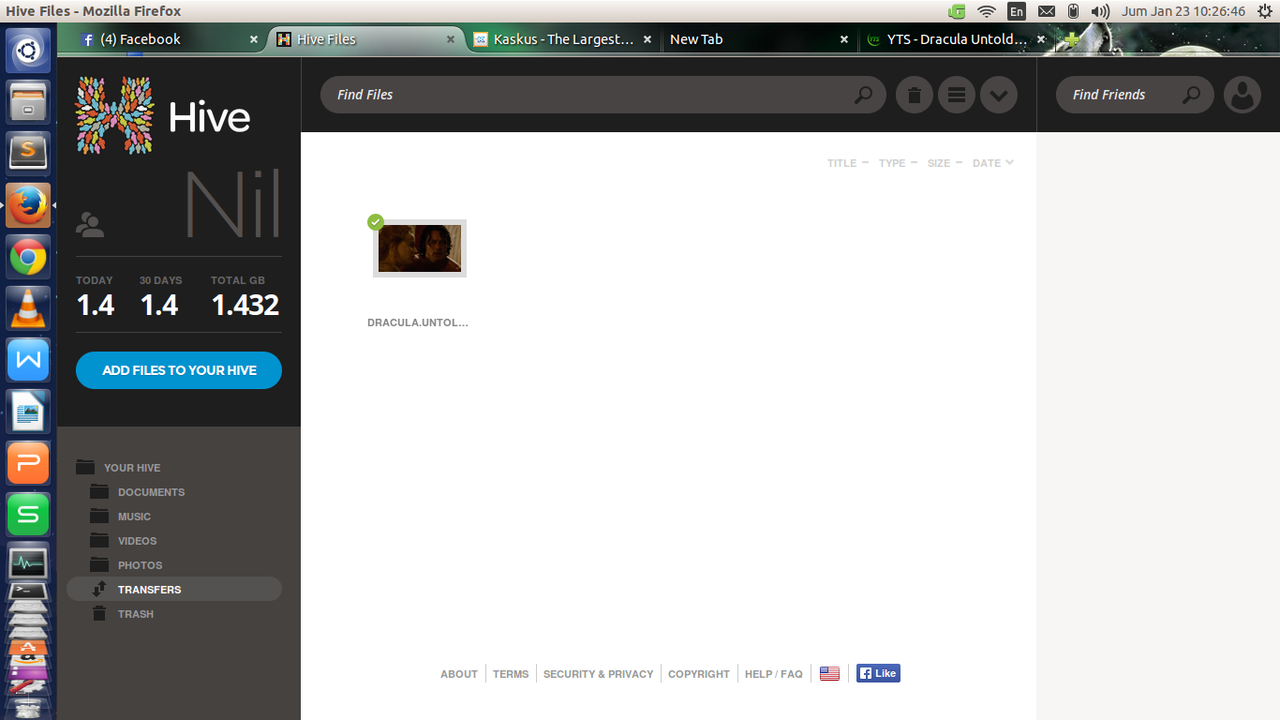Click Add Files To Your Hive button
Image resolution: width=1280 pixels, height=720 pixels.
pos(179,370)
